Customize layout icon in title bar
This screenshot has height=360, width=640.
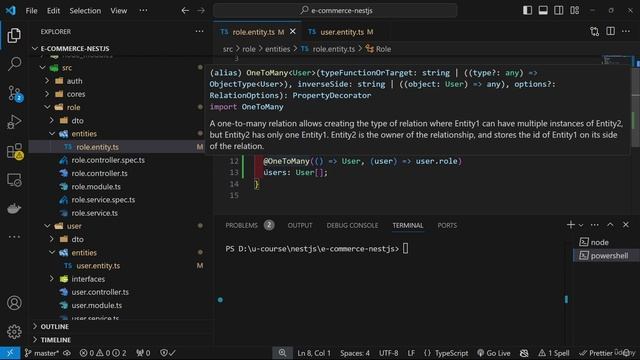[574, 11]
